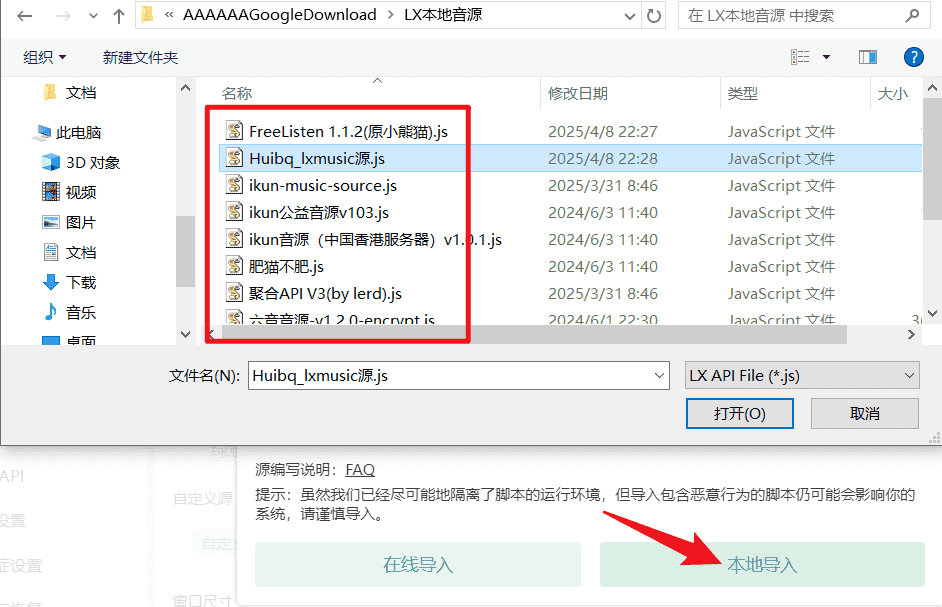The image size is (942, 607).
Task: Expand the address bar history dropdown
Action: (630, 16)
